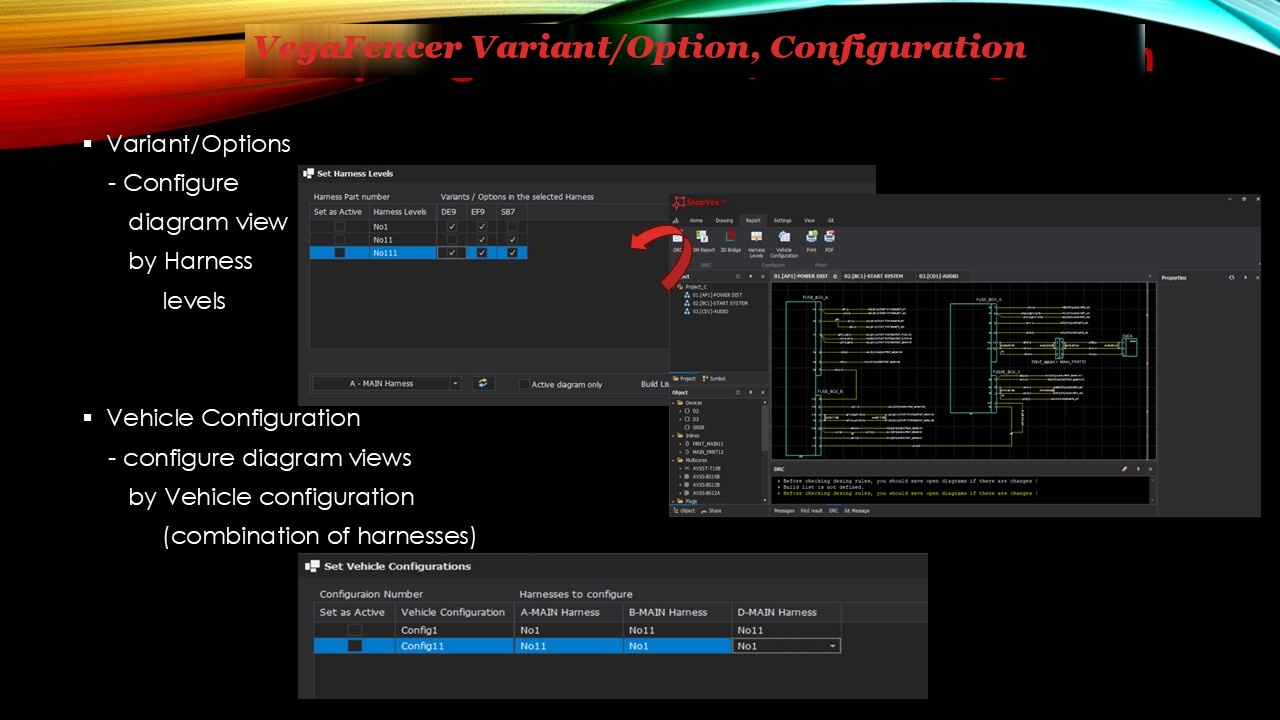The image size is (1280, 720).
Task: Select the No111 harness level cell
Action: point(402,253)
